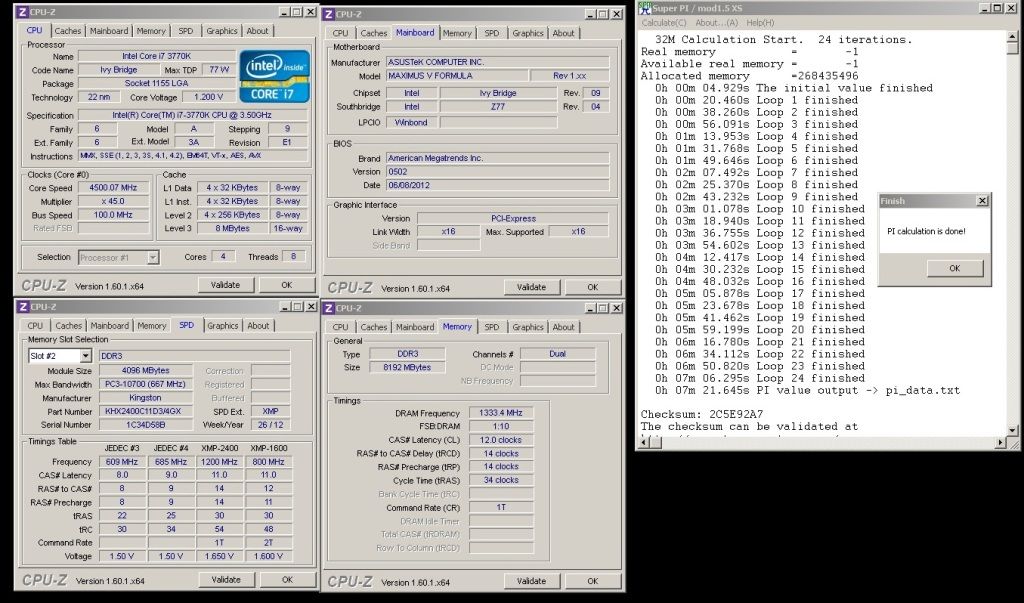
Task: Click OK button in the Memory window
Action: click(592, 580)
